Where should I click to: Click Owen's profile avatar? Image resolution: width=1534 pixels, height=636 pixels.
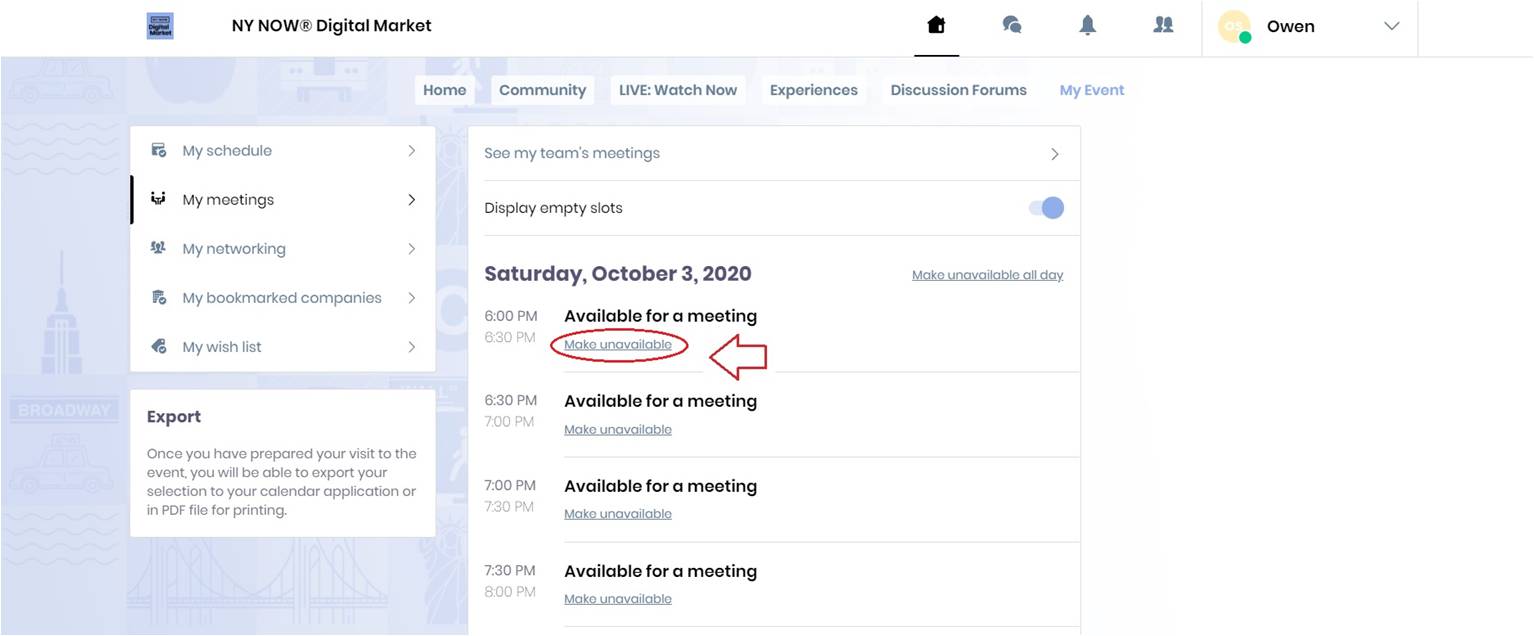[1234, 27]
